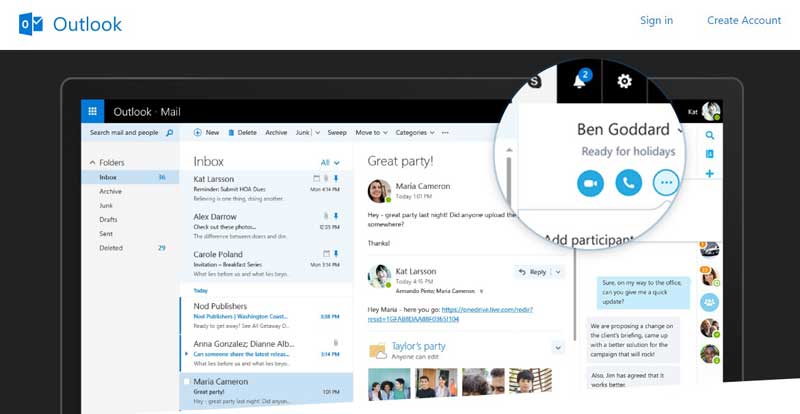Click the Create Account link
The image size is (800, 414).
point(744,20)
